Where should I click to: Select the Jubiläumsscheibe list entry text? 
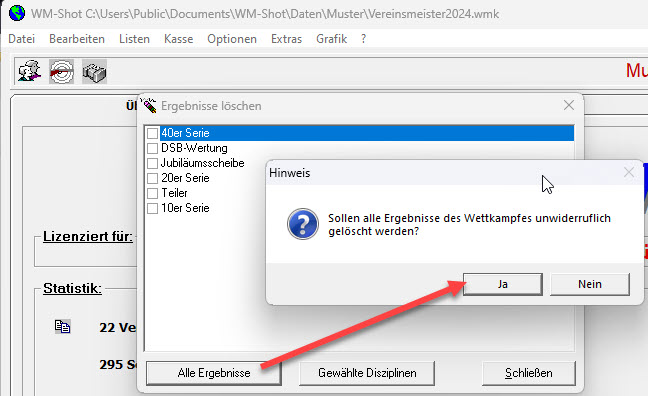pos(202,163)
